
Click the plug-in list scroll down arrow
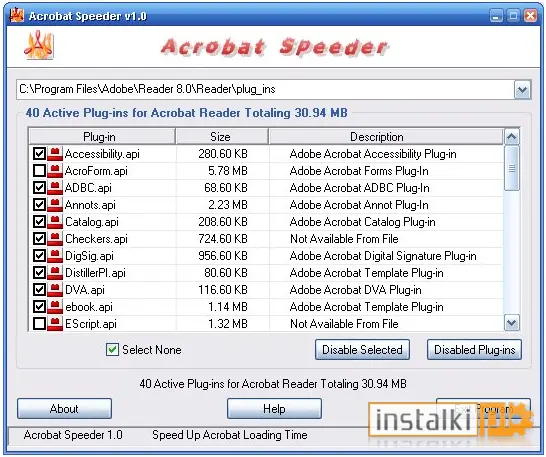[512, 323]
